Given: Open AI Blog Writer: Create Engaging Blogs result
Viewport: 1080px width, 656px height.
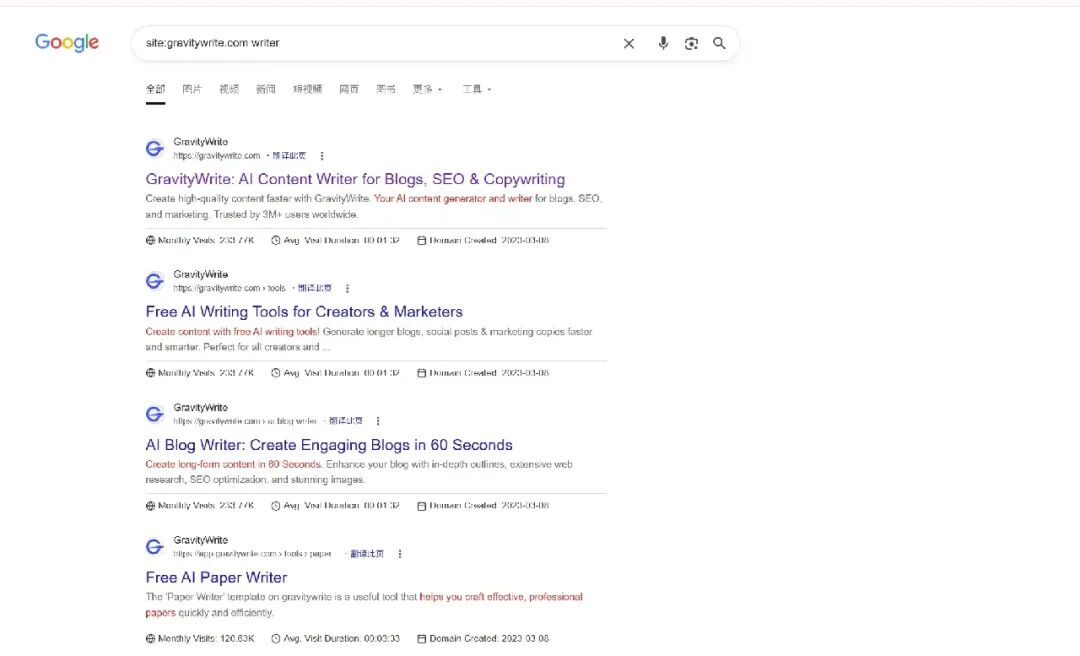Looking at the screenshot, I should 329,444.
